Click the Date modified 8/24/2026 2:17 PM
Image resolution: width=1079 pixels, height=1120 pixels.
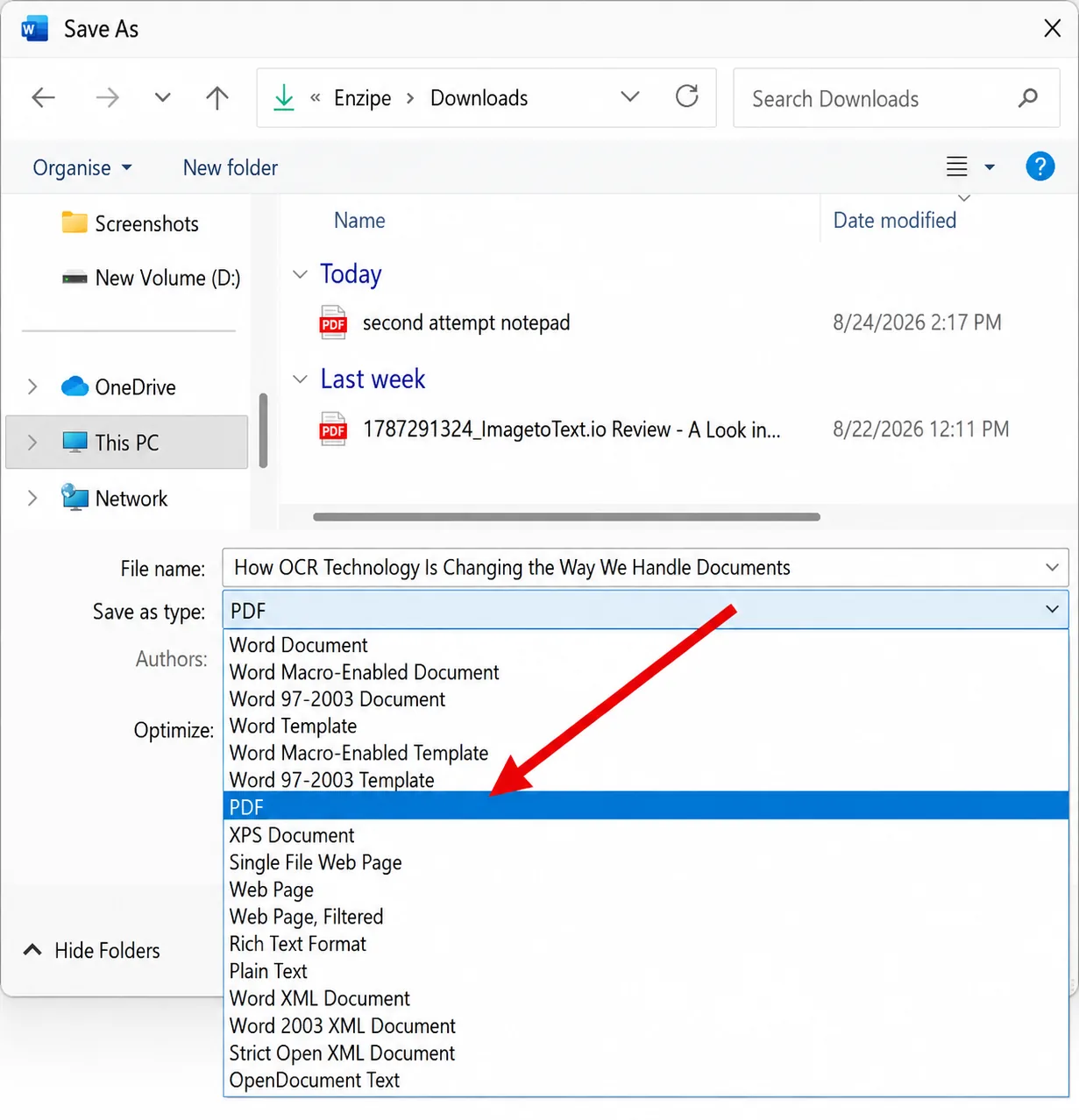pyautogui.click(x=917, y=323)
